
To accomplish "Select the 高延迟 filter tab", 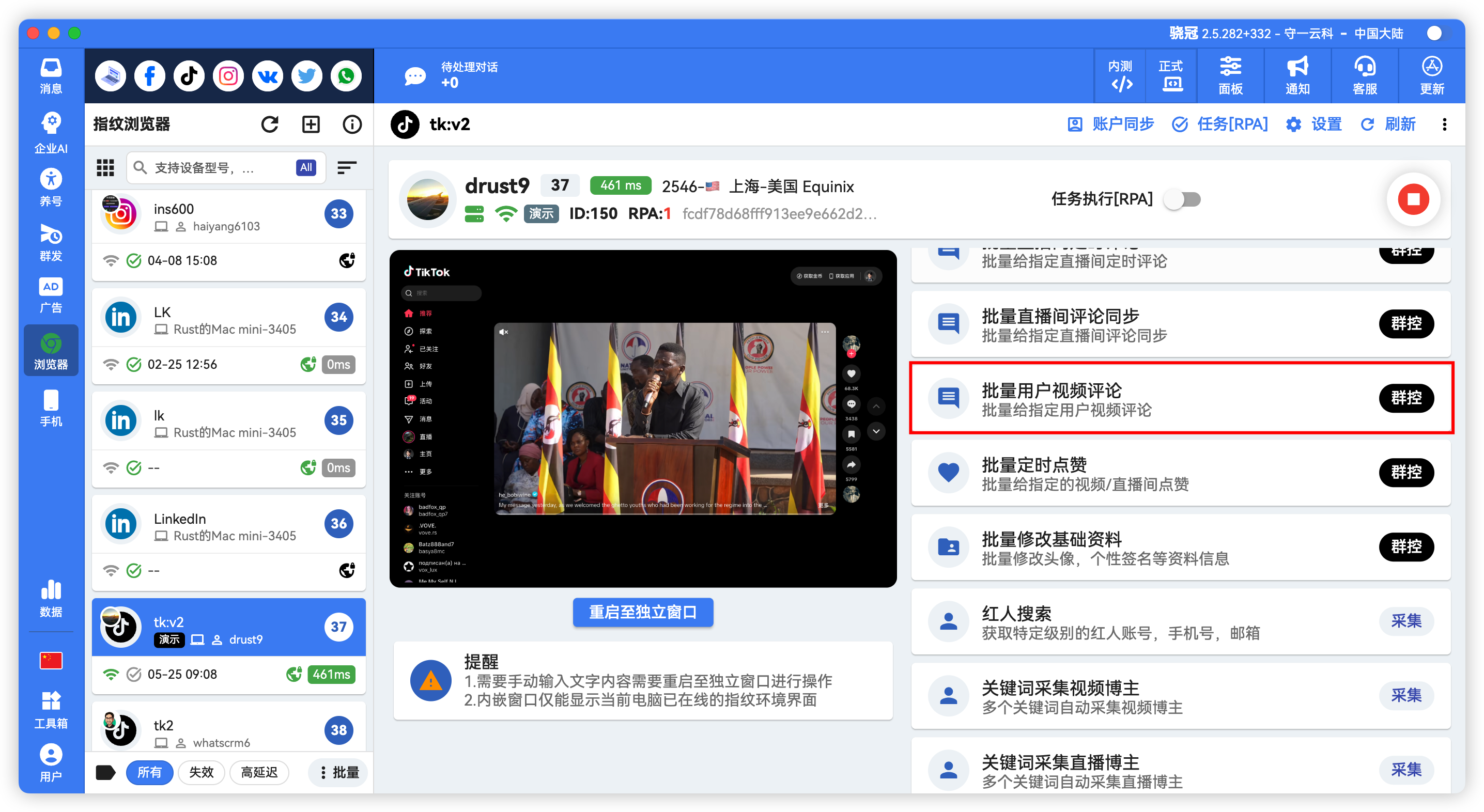I will (x=259, y=772).
